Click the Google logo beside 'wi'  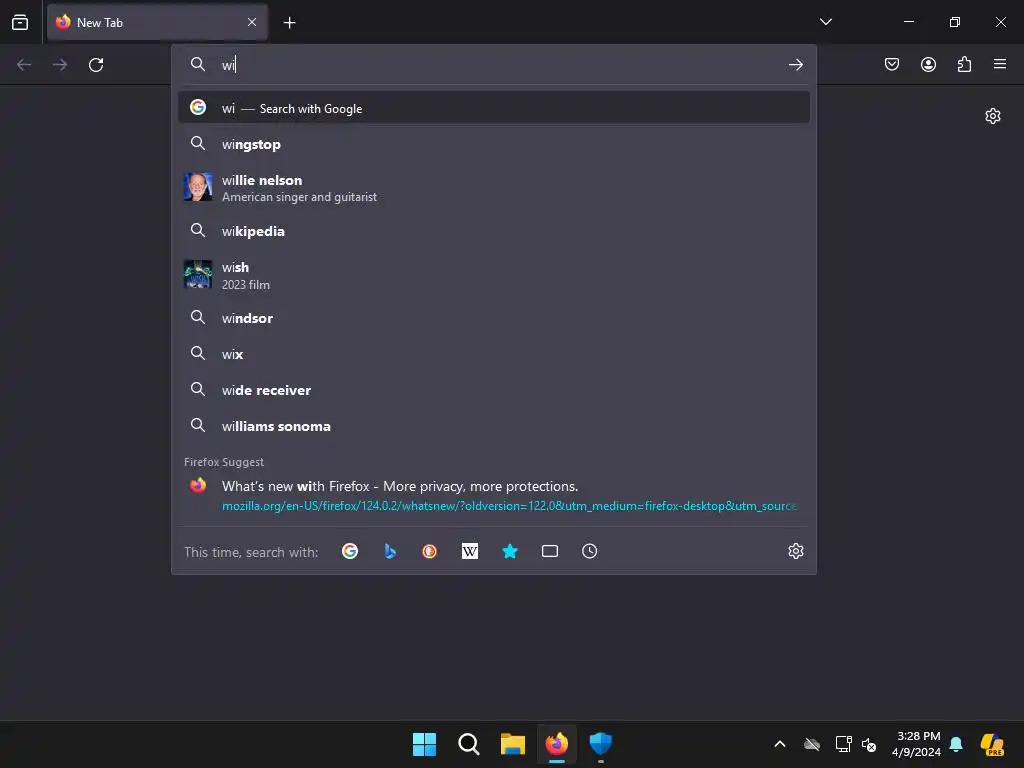pos(198,107)
